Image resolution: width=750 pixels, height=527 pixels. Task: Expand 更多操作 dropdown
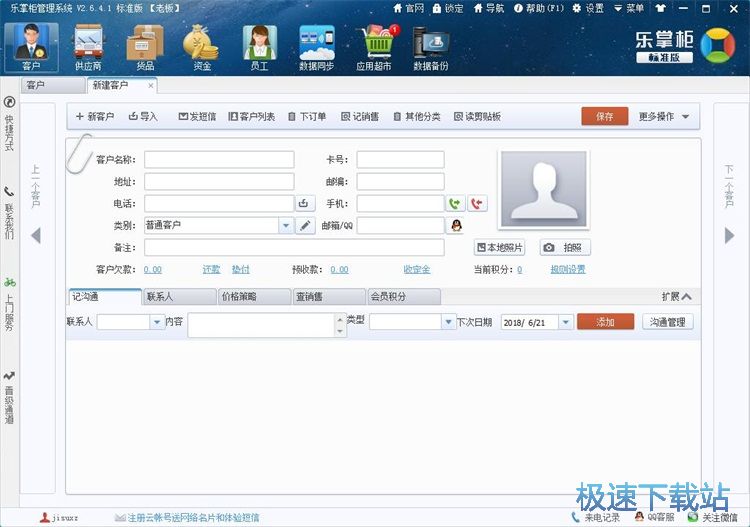pyautogui.click(x=664, y=116)
